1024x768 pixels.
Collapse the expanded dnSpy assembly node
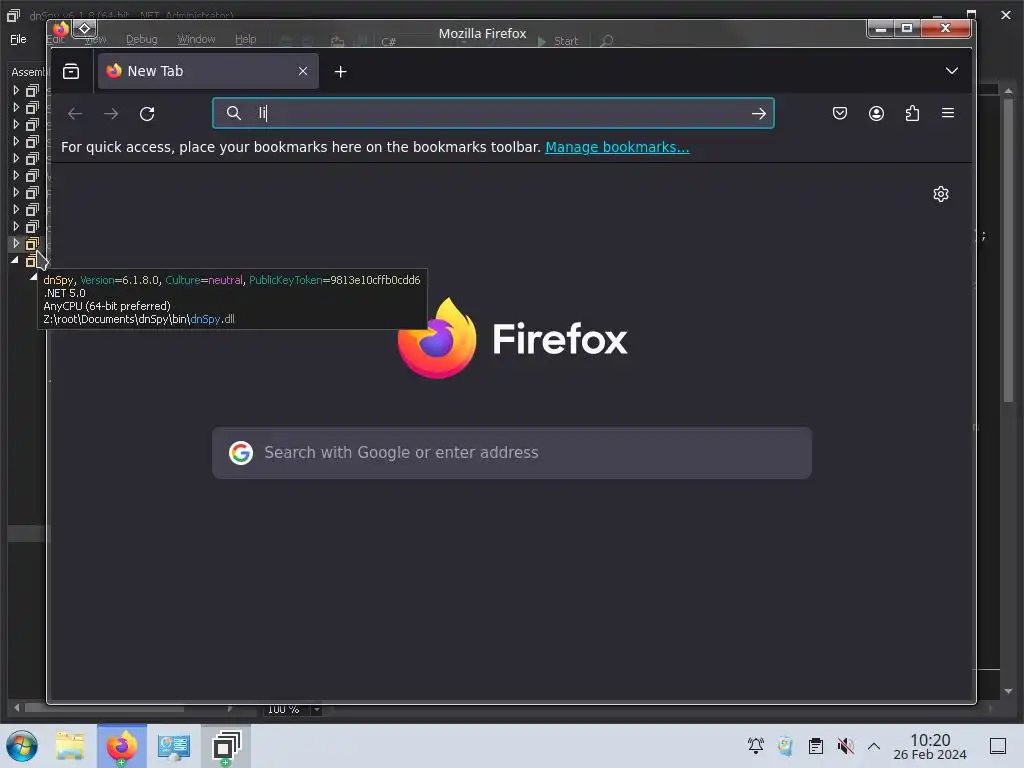15,260
